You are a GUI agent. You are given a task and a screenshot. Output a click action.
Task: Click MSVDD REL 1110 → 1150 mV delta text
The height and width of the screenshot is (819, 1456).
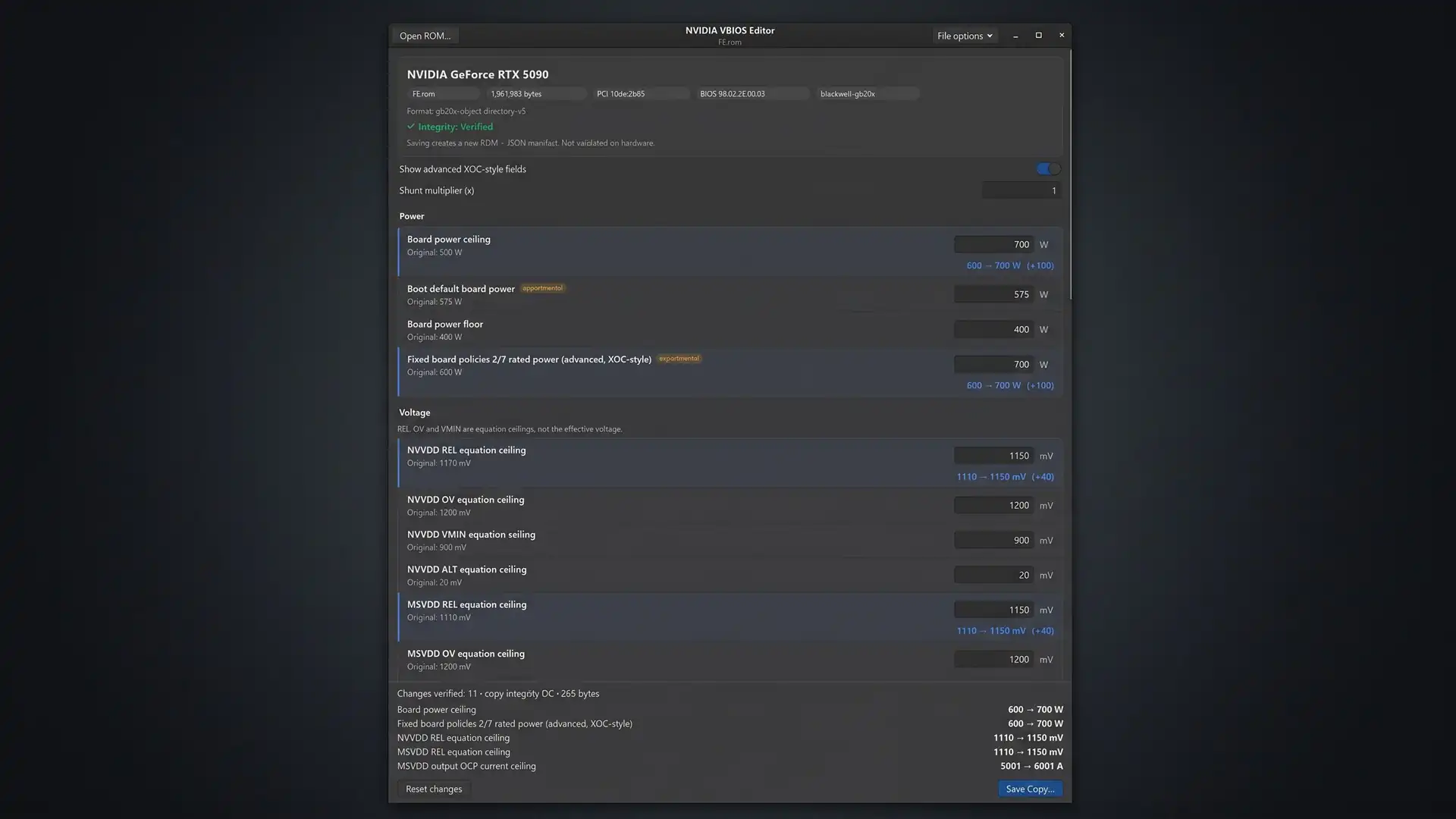pyautogui.click(x=1005, y=631)
